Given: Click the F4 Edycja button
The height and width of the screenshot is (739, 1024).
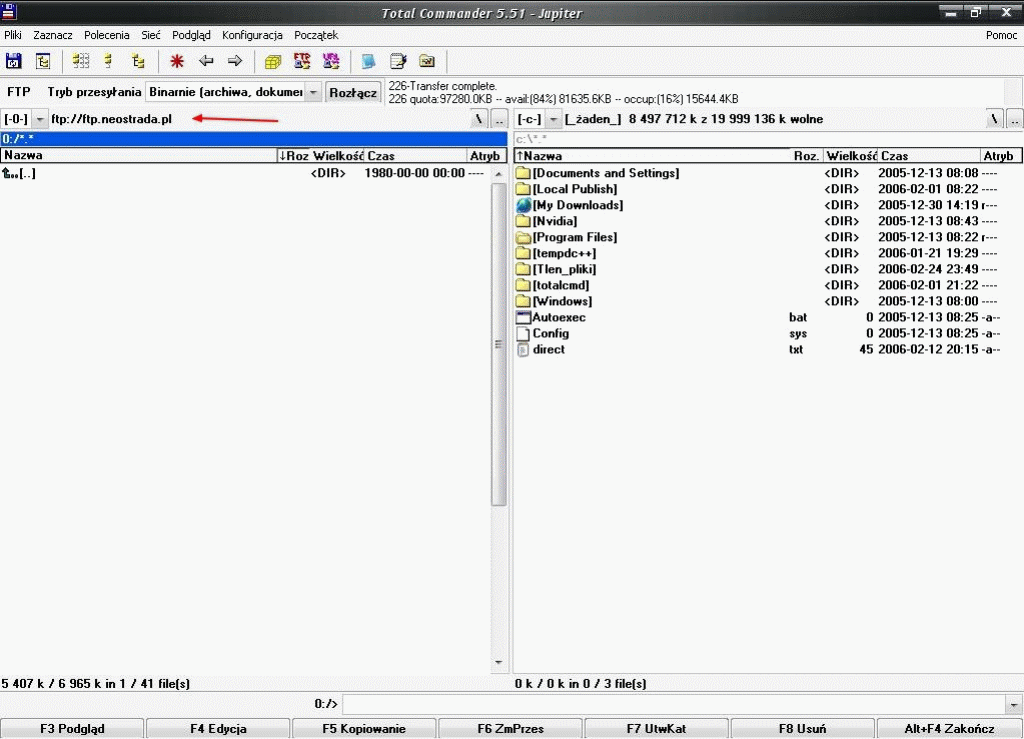Looking at the screenshot, I should pyautogui.click(x=218, y=729).
